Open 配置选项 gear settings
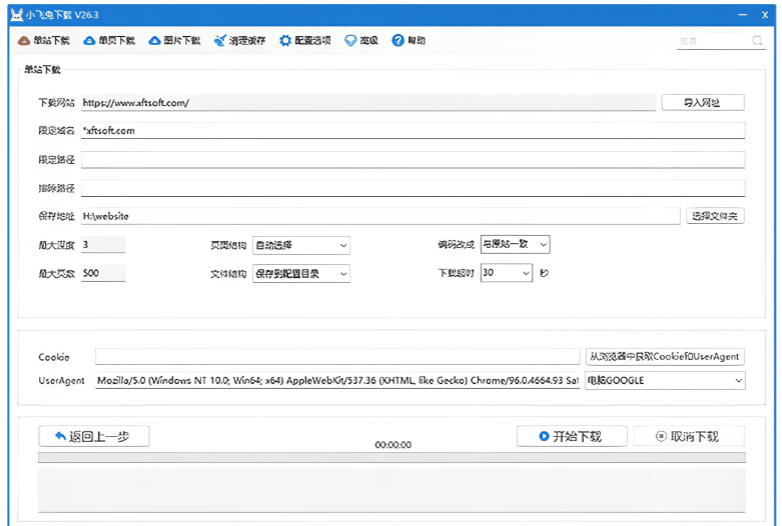 pos(285,41)
